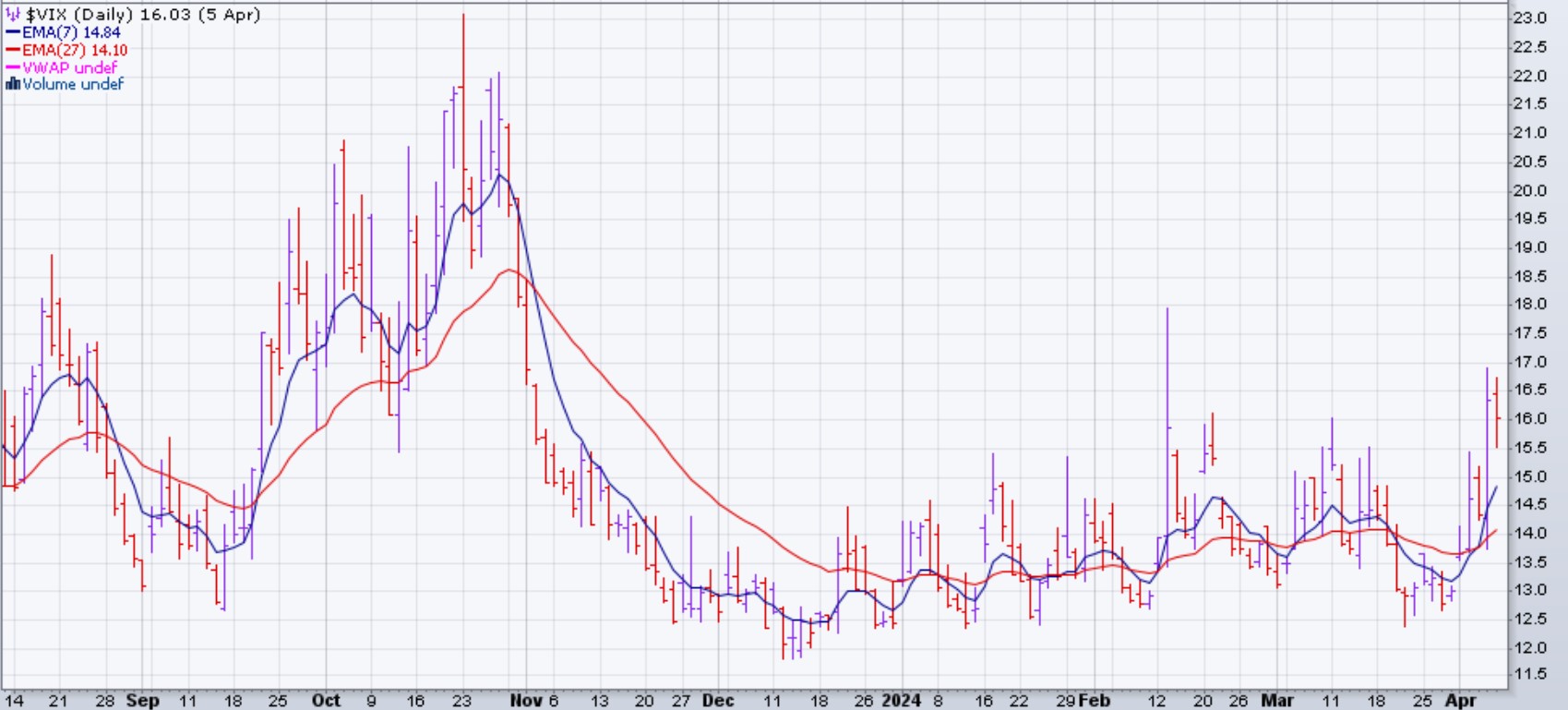This screenshot has height=710, width=1568.
Task: Select the blue EMA(7) legend line
Action: click(13, 32)
